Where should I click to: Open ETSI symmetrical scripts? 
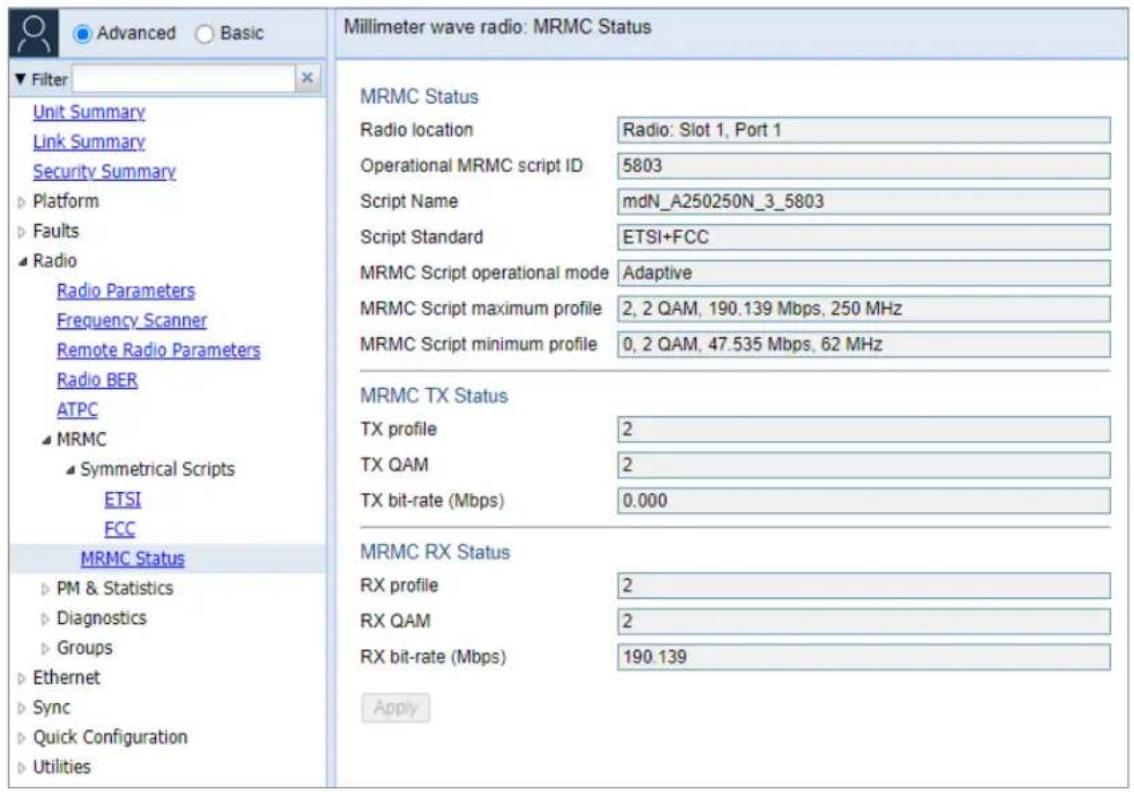[122, 499]
